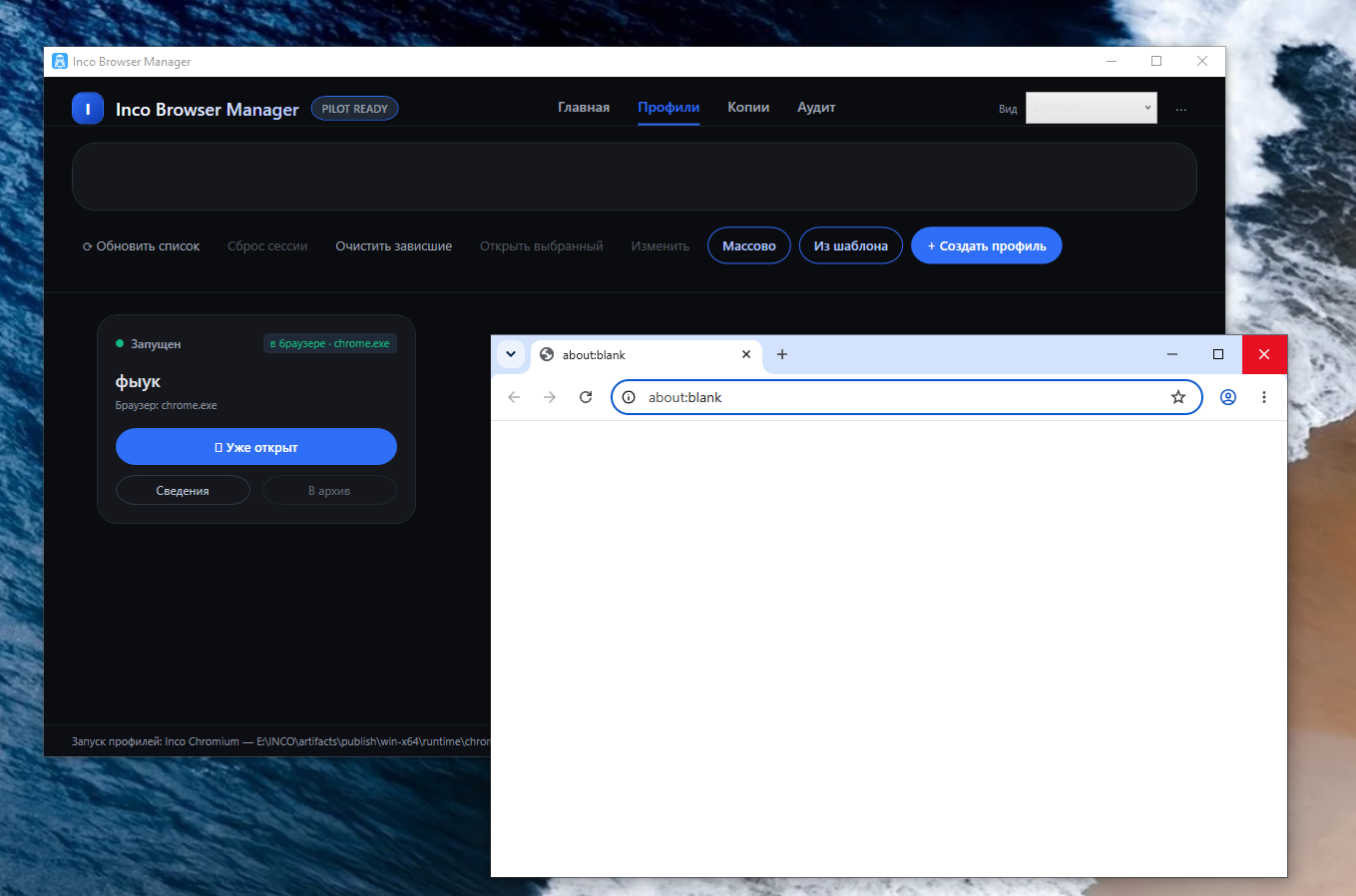Click Chrome's back arrow
The width and height of the screenshot is (1356, 896).
514,397
